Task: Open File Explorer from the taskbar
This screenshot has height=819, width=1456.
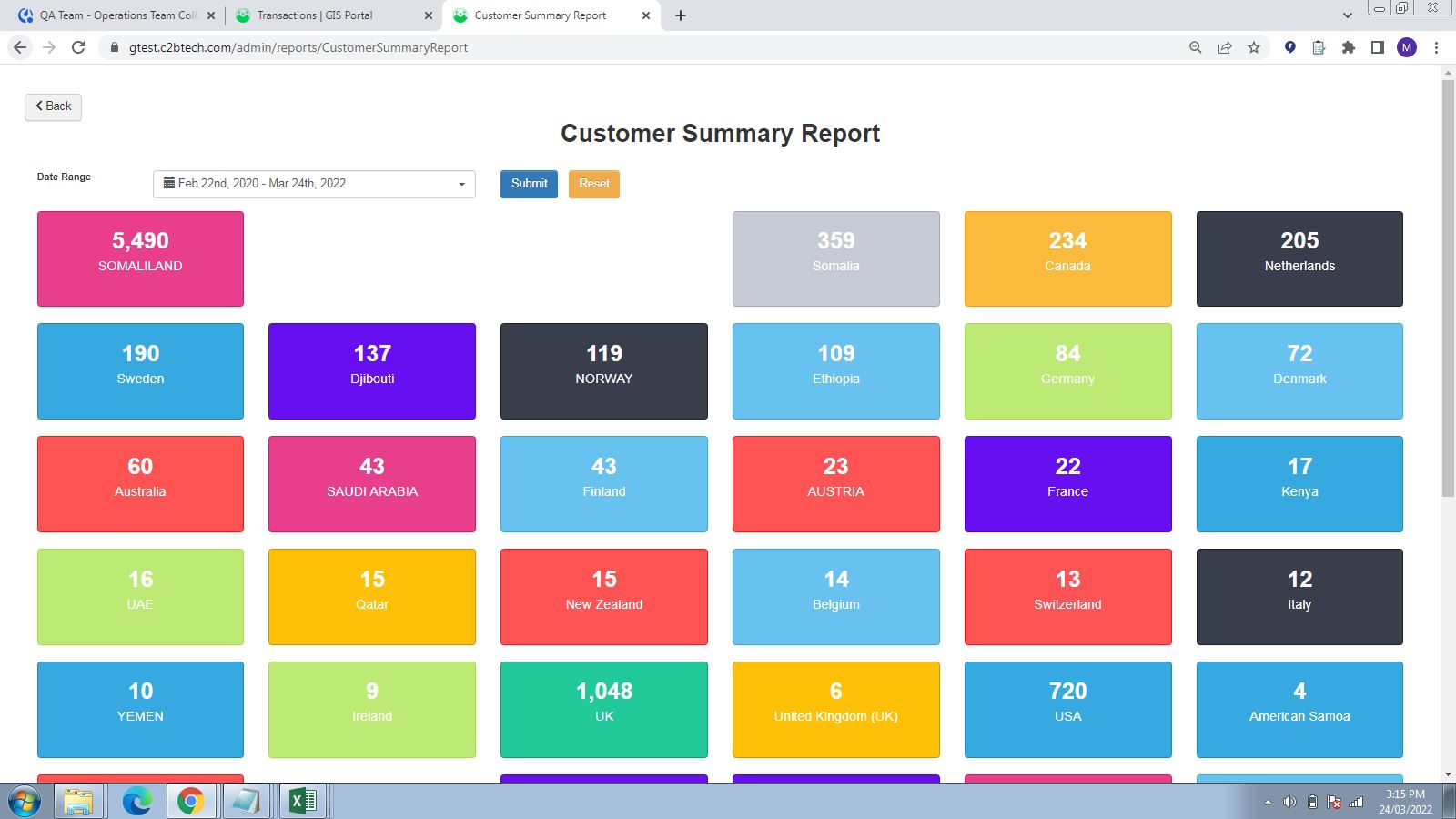Action: 78,802
